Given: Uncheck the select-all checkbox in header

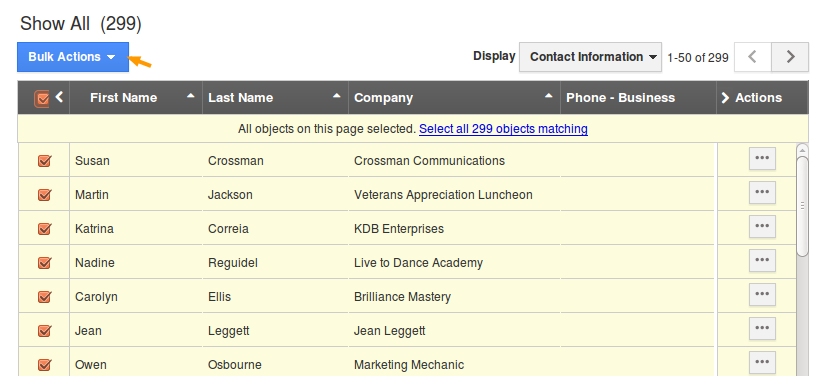Looking at the screenshot, I should point(41,98).
